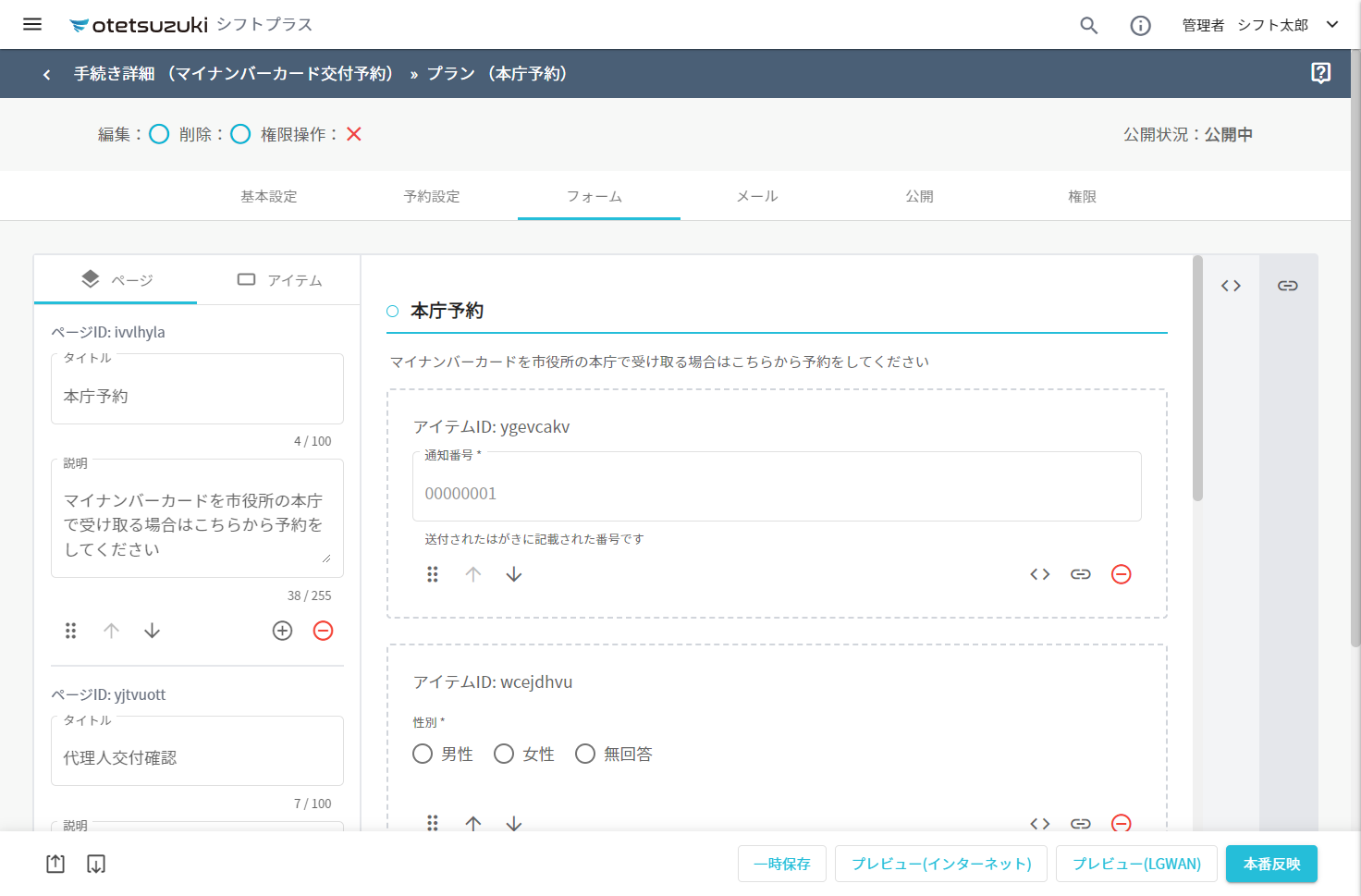Move item wcejdhvu up

point(473,823)
